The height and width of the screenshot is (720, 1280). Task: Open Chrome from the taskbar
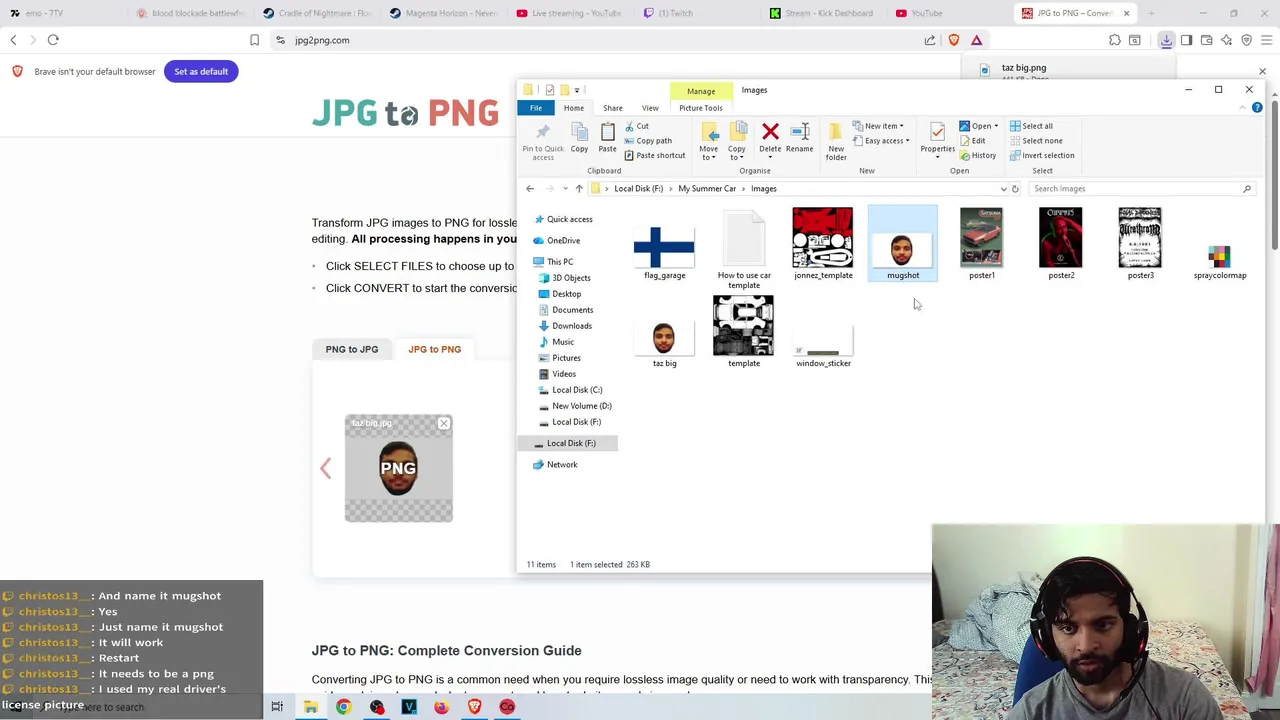click(x=343, y=707)
